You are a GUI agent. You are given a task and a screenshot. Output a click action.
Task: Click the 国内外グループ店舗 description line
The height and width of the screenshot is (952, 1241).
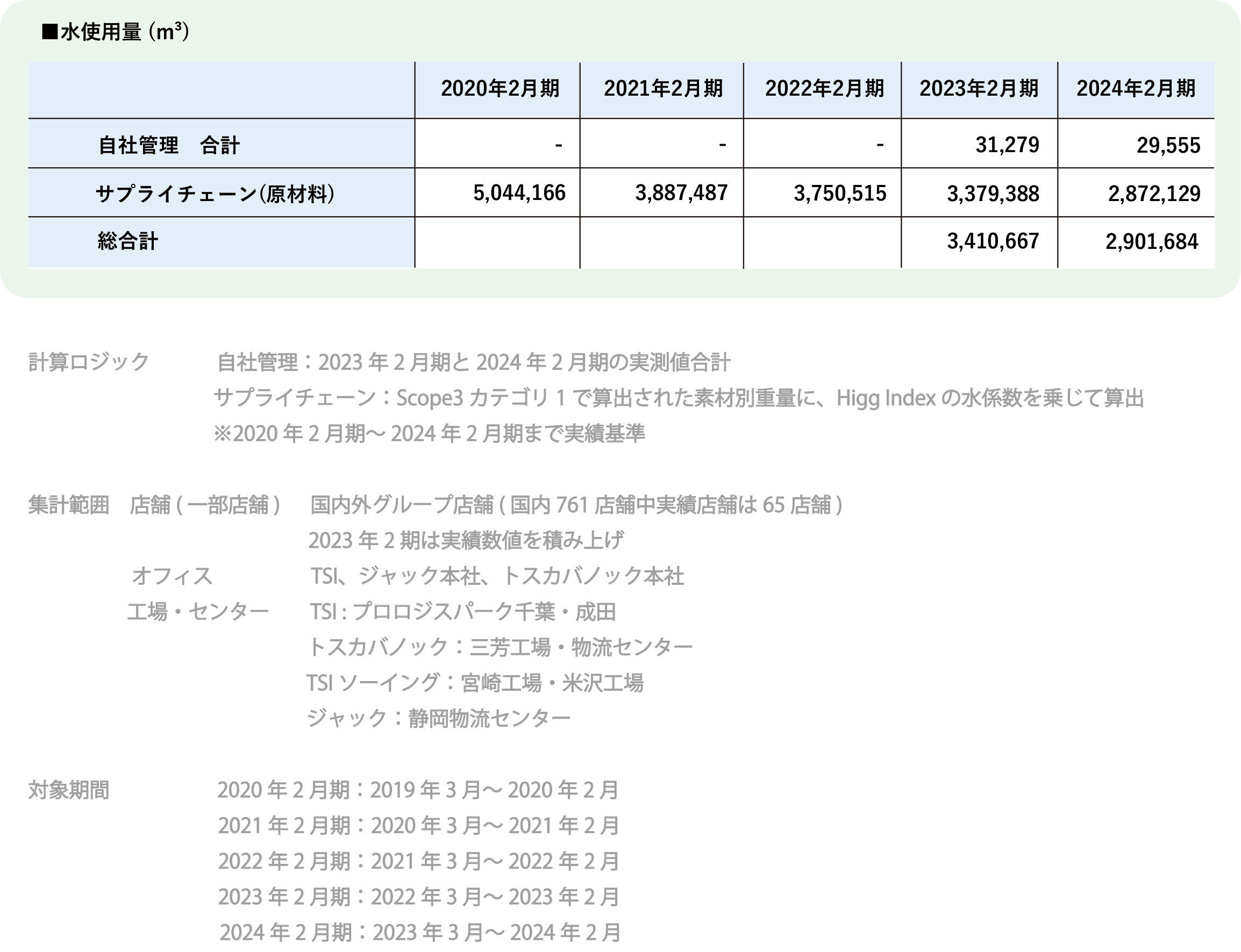[576, 504]
